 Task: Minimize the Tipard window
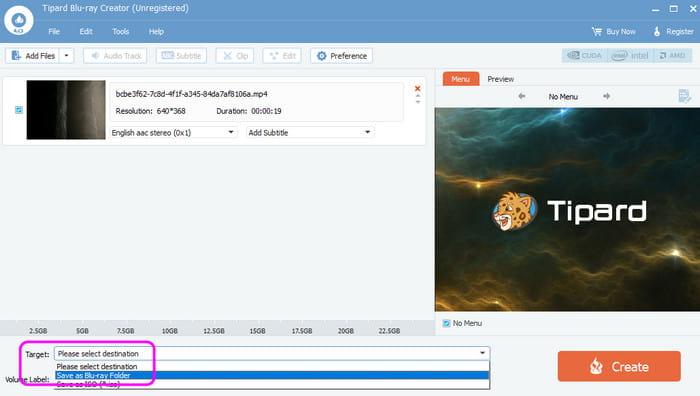pos(655,9)
